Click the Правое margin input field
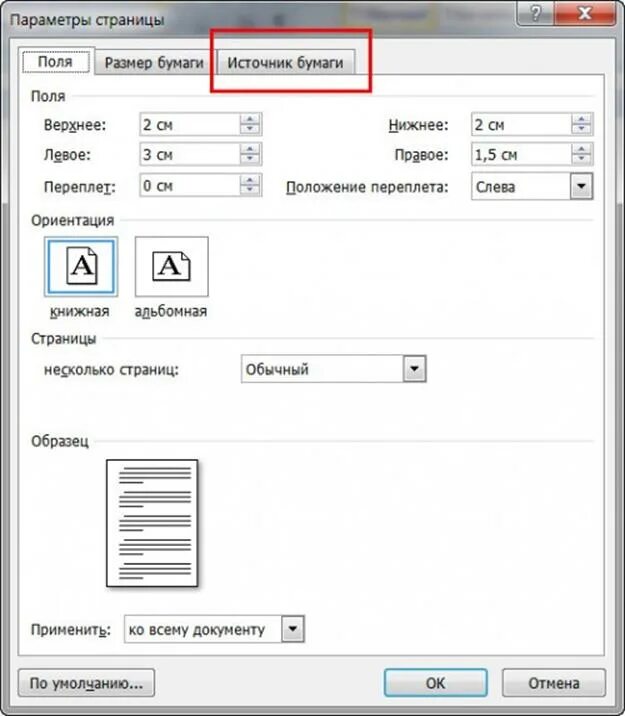Screen dimensions: 625x716 [x=521, y=155]
